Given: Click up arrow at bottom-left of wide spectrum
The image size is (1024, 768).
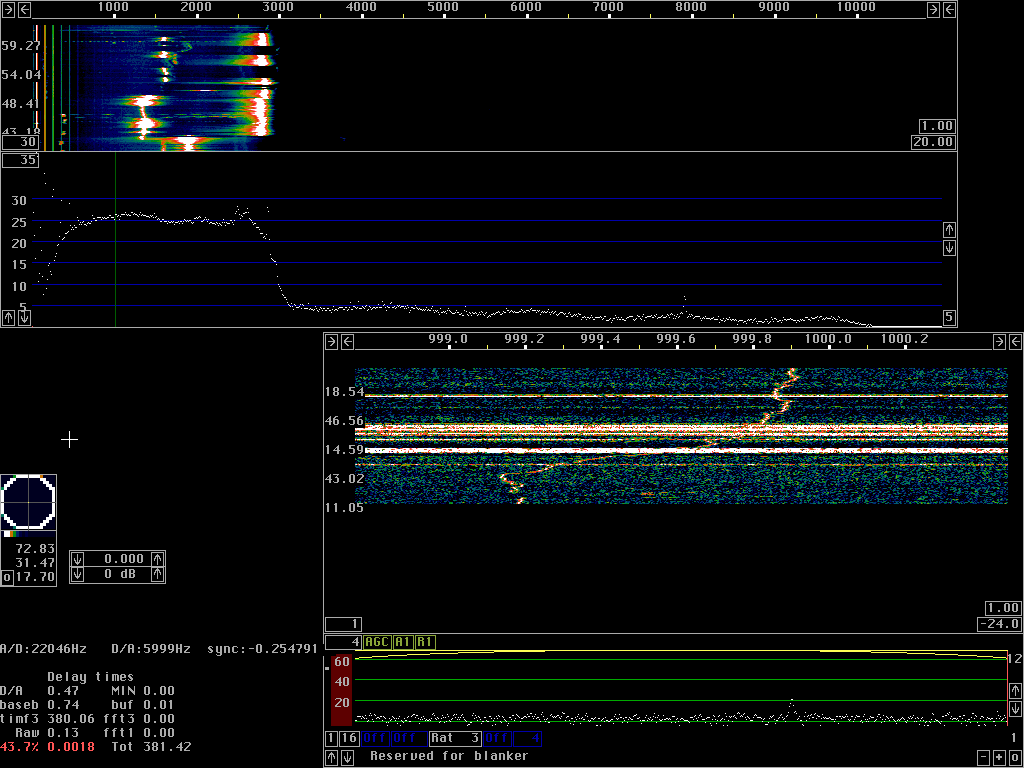Looking at the screenshot, I should click(8, 318).
